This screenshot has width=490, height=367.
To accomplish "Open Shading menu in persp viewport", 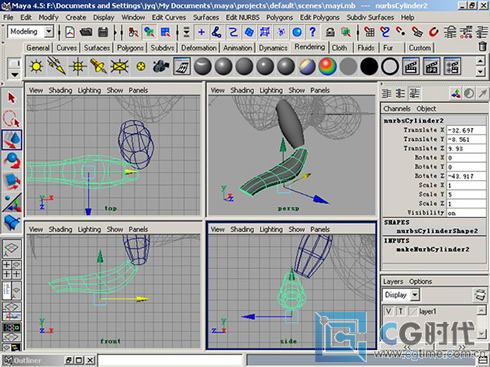I will (242, 90).
